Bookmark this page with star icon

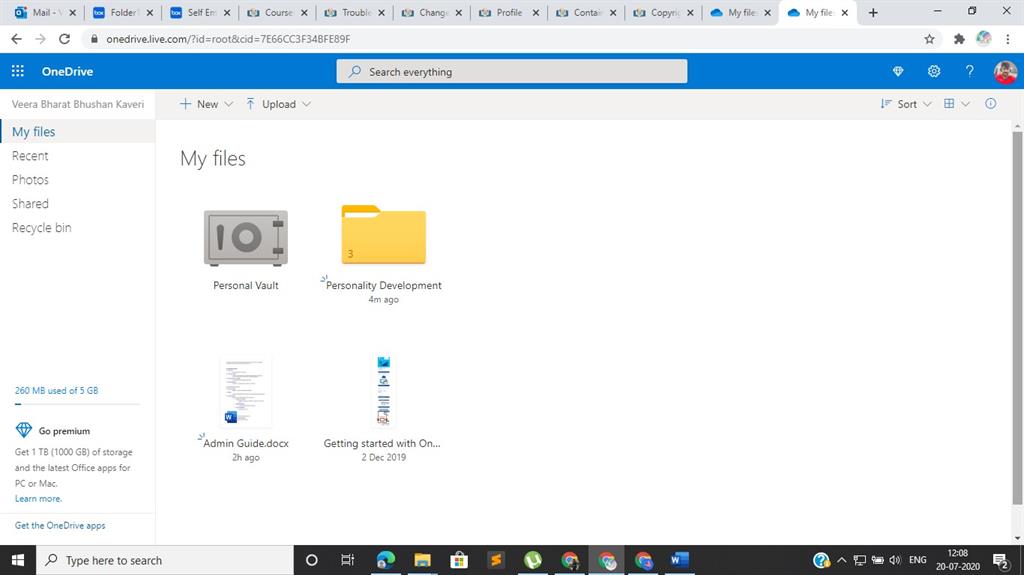click(929, 39)
